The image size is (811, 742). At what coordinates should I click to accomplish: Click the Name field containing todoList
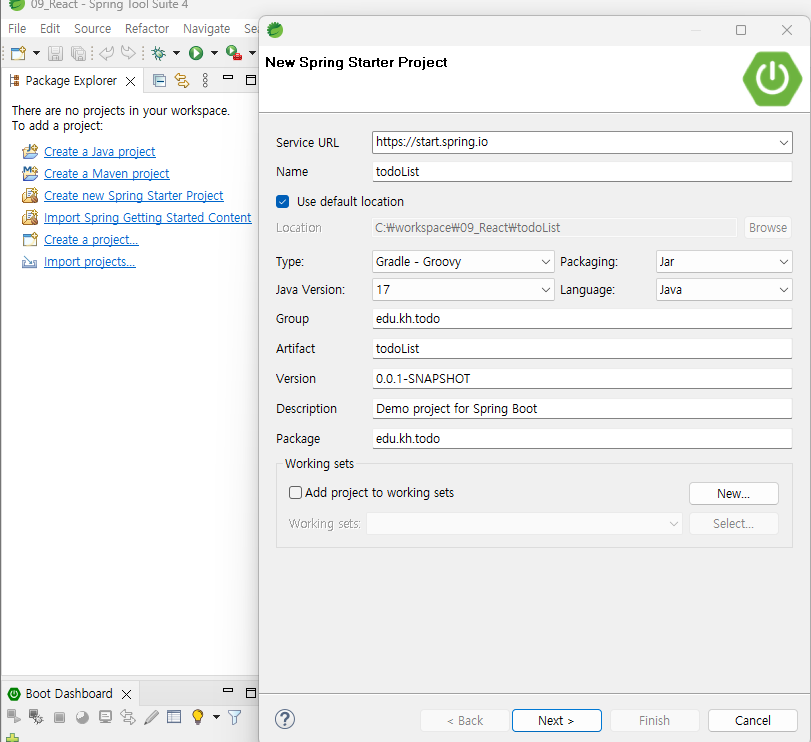click(x=582, y=172)
